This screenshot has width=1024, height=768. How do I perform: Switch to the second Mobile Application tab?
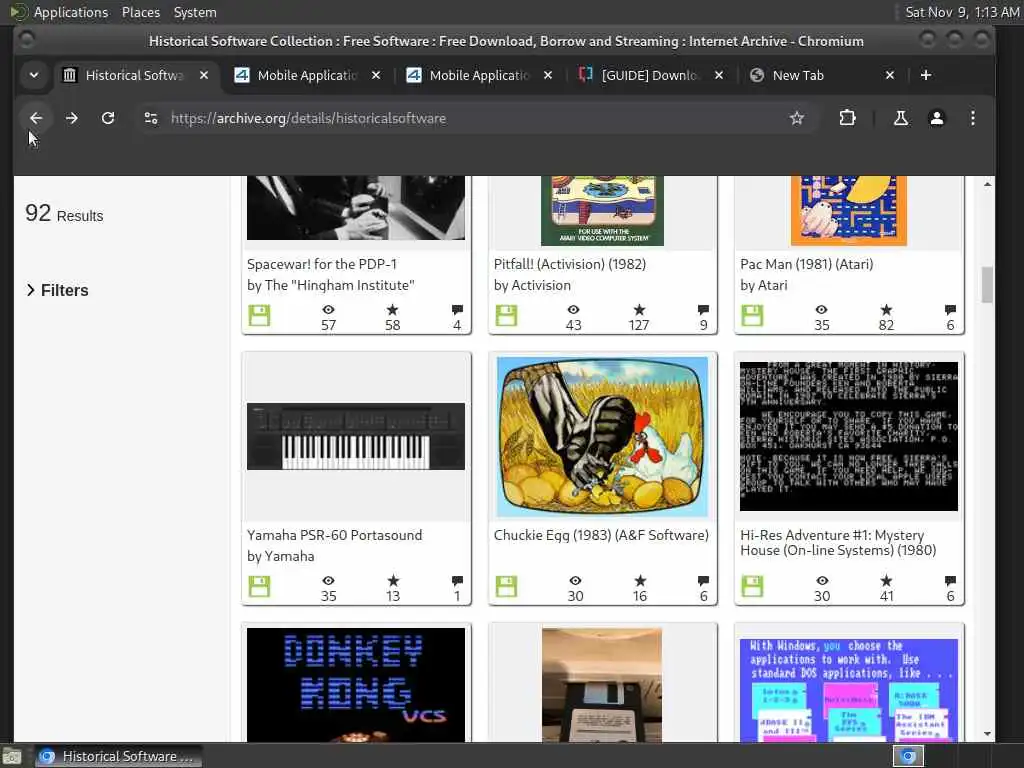[479, 75]
